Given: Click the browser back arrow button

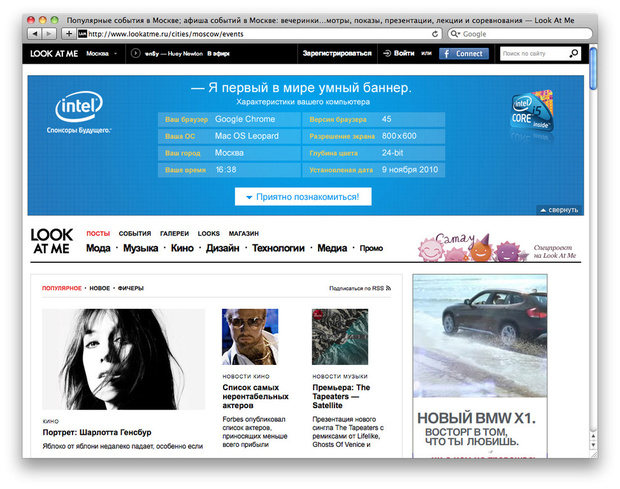Looking at the screenshot, I should tap(35, 34).
